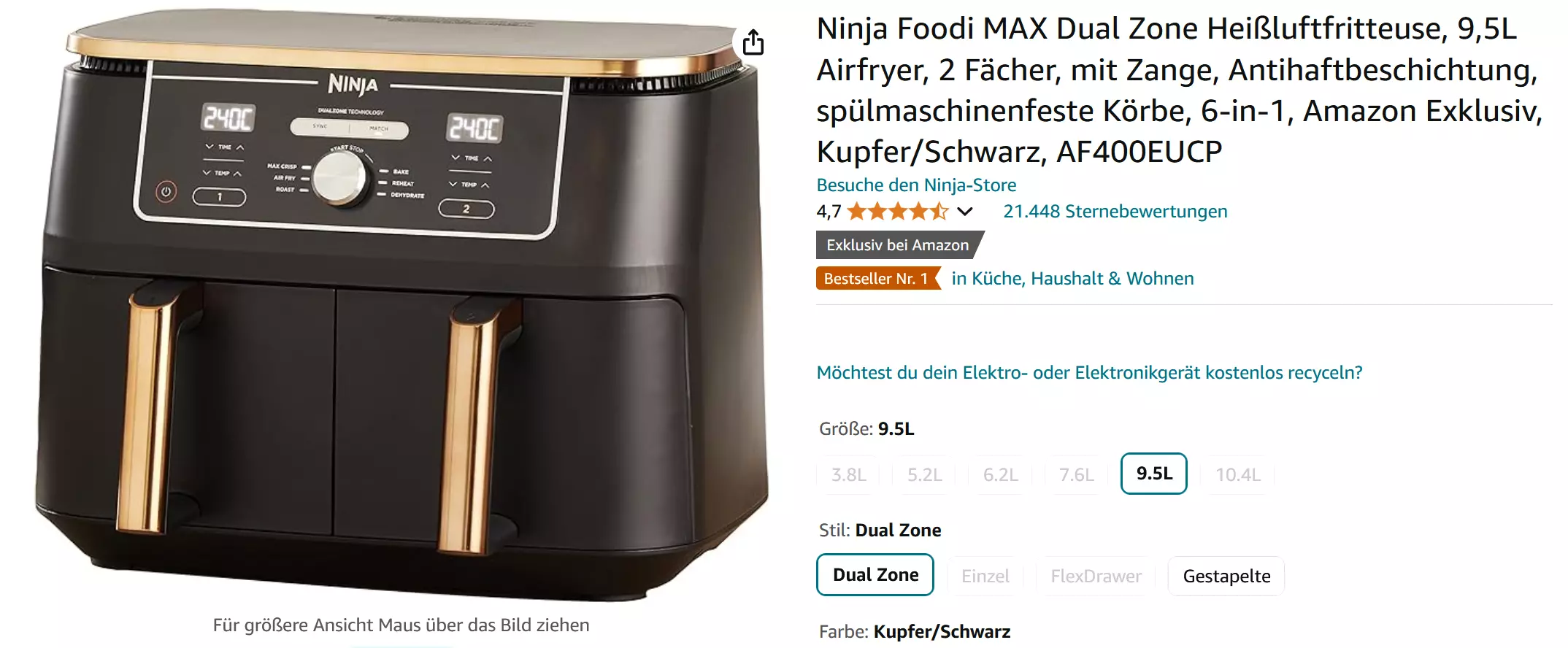
Task: Choose the 6.2L size variant
Action: [1000, 475]
